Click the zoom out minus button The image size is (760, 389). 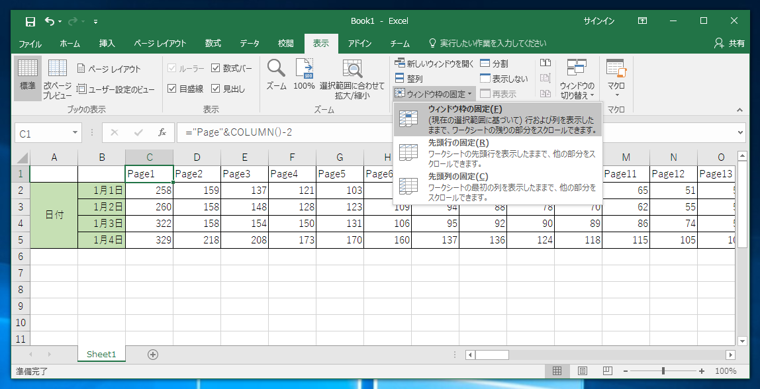(x=626, y=371)
